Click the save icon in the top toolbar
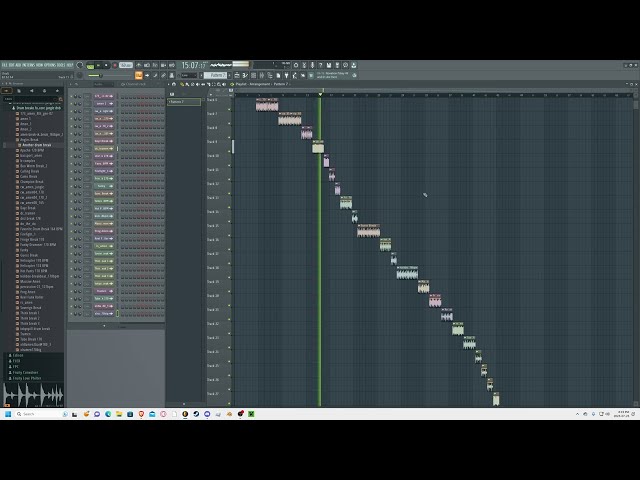 pos(329,65)
